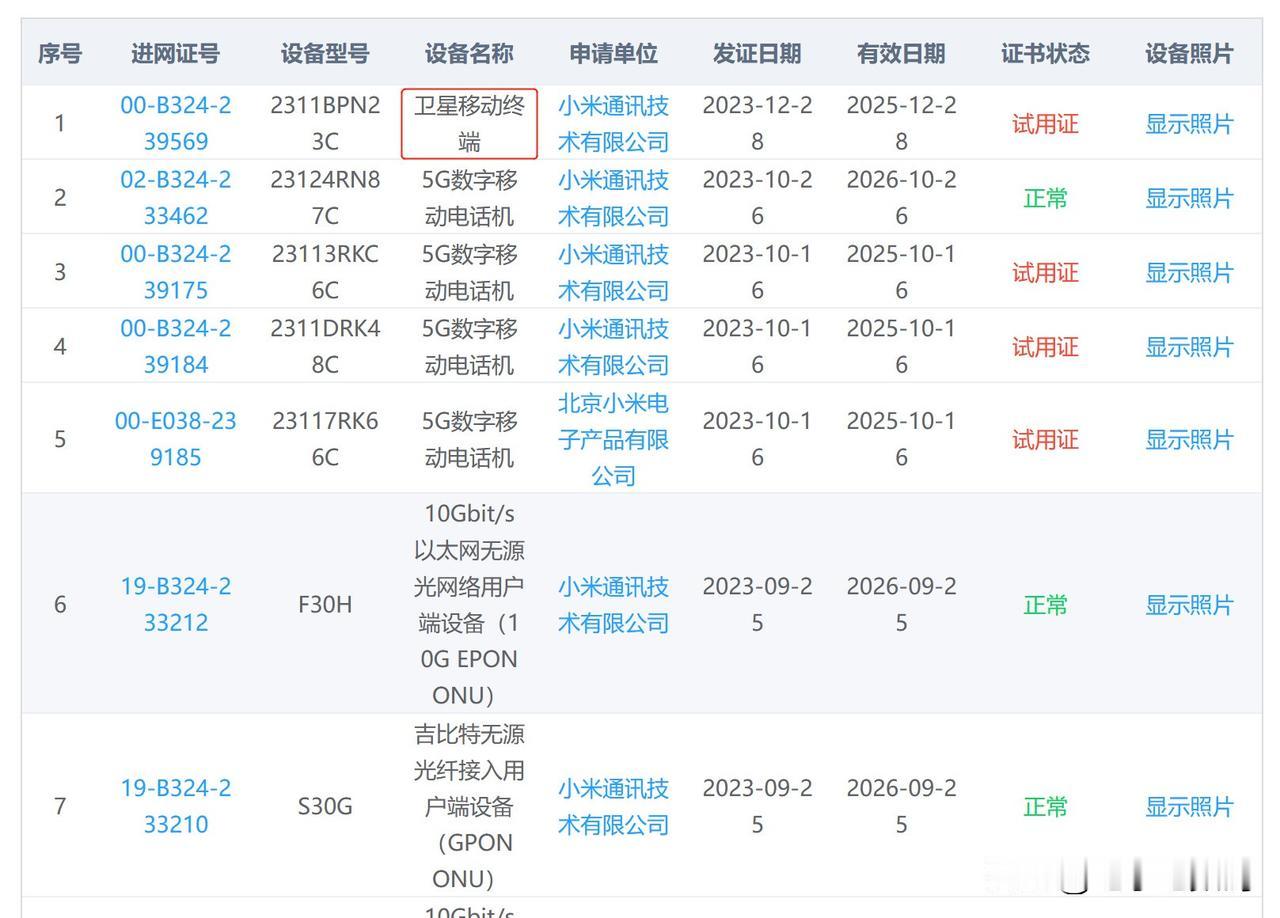Select model number S30G
Viewport: 1280px width, 918px height.
(325, 807)
